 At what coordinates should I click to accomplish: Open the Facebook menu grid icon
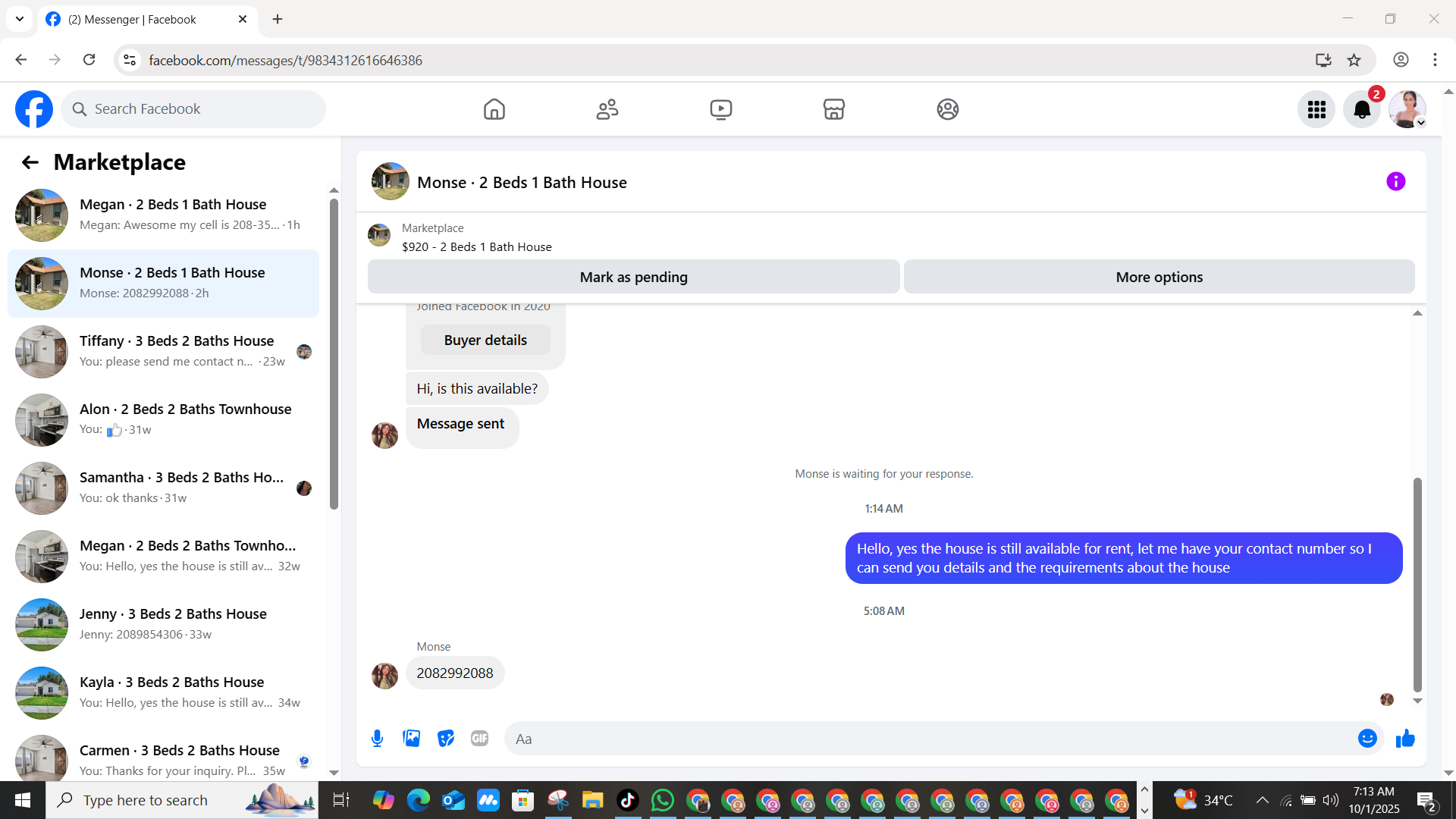coord(1316,109)
